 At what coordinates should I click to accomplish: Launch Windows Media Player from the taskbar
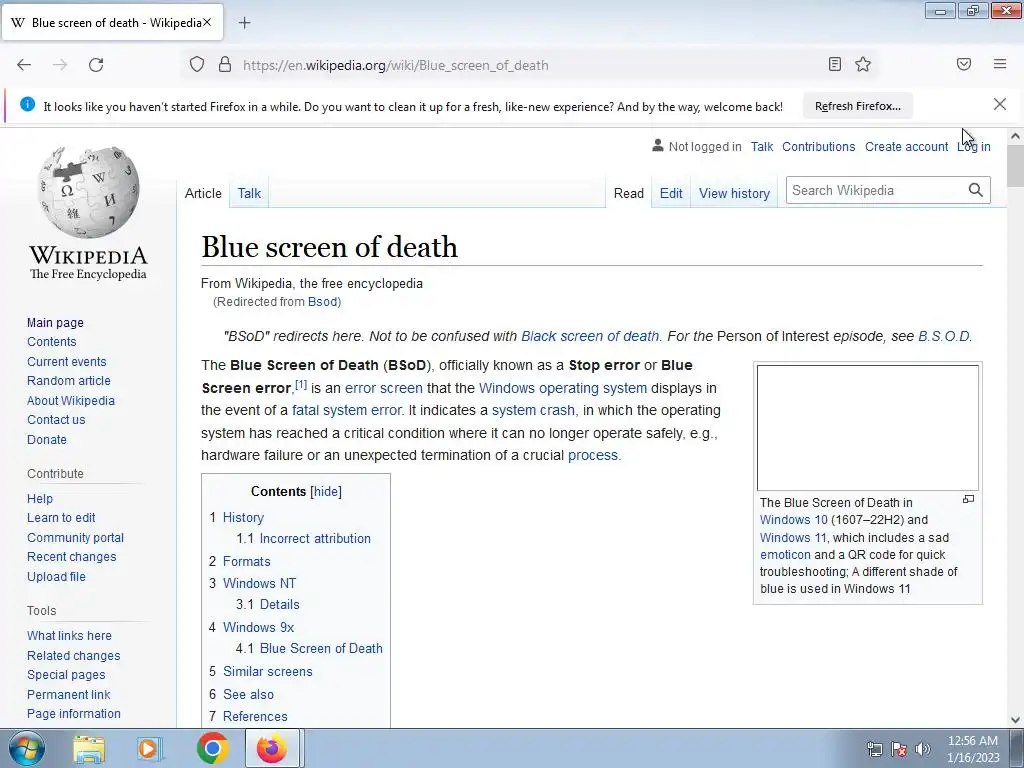[149, 748]
